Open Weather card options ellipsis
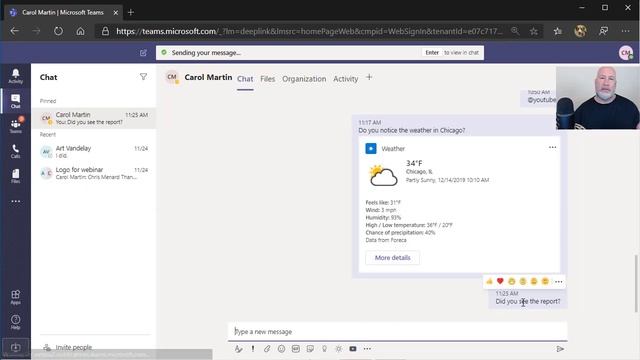This screenshot has height=360, width=640. 552,147
